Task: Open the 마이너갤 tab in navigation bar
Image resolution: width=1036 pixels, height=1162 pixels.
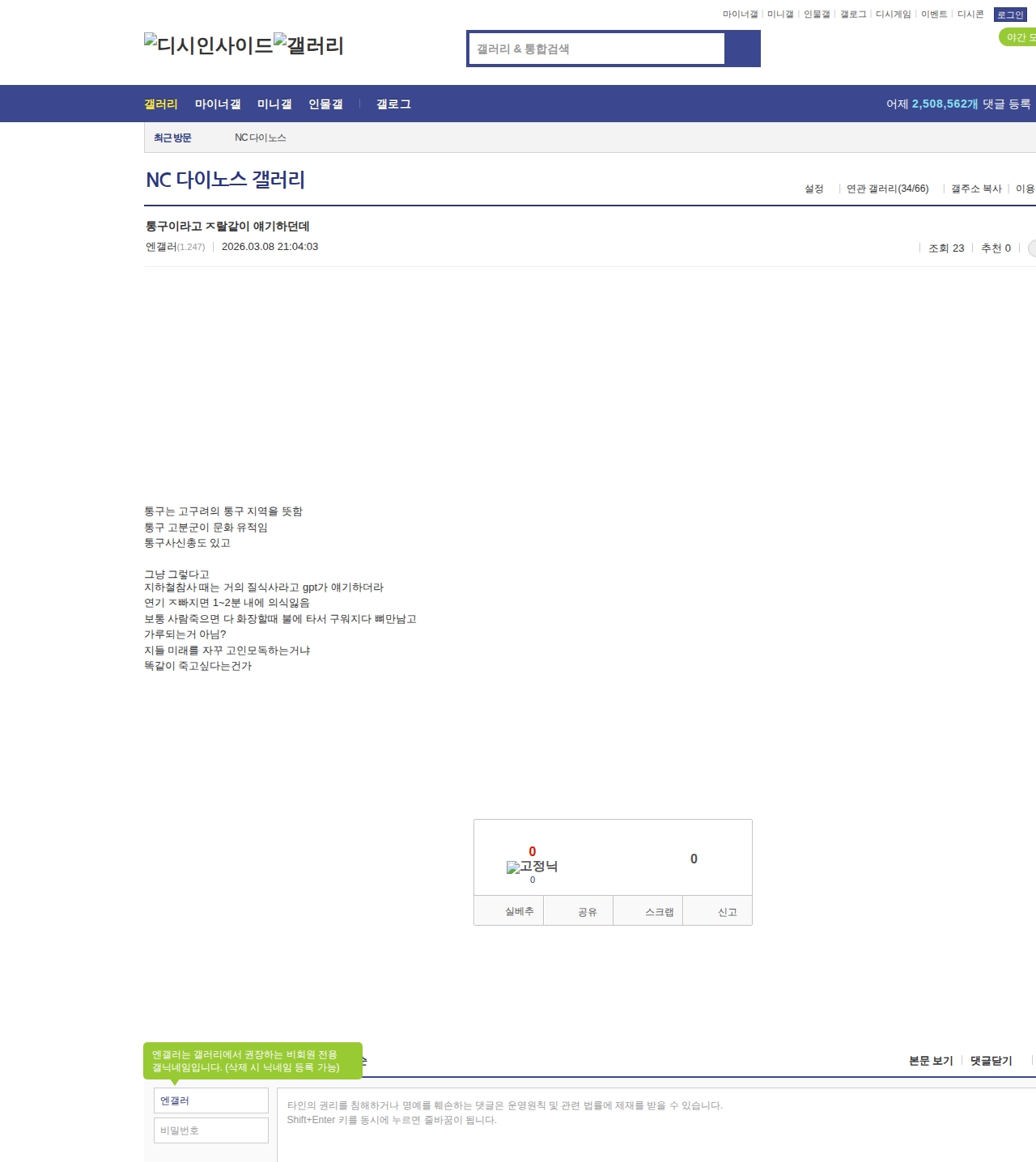Action: point(218,104)
